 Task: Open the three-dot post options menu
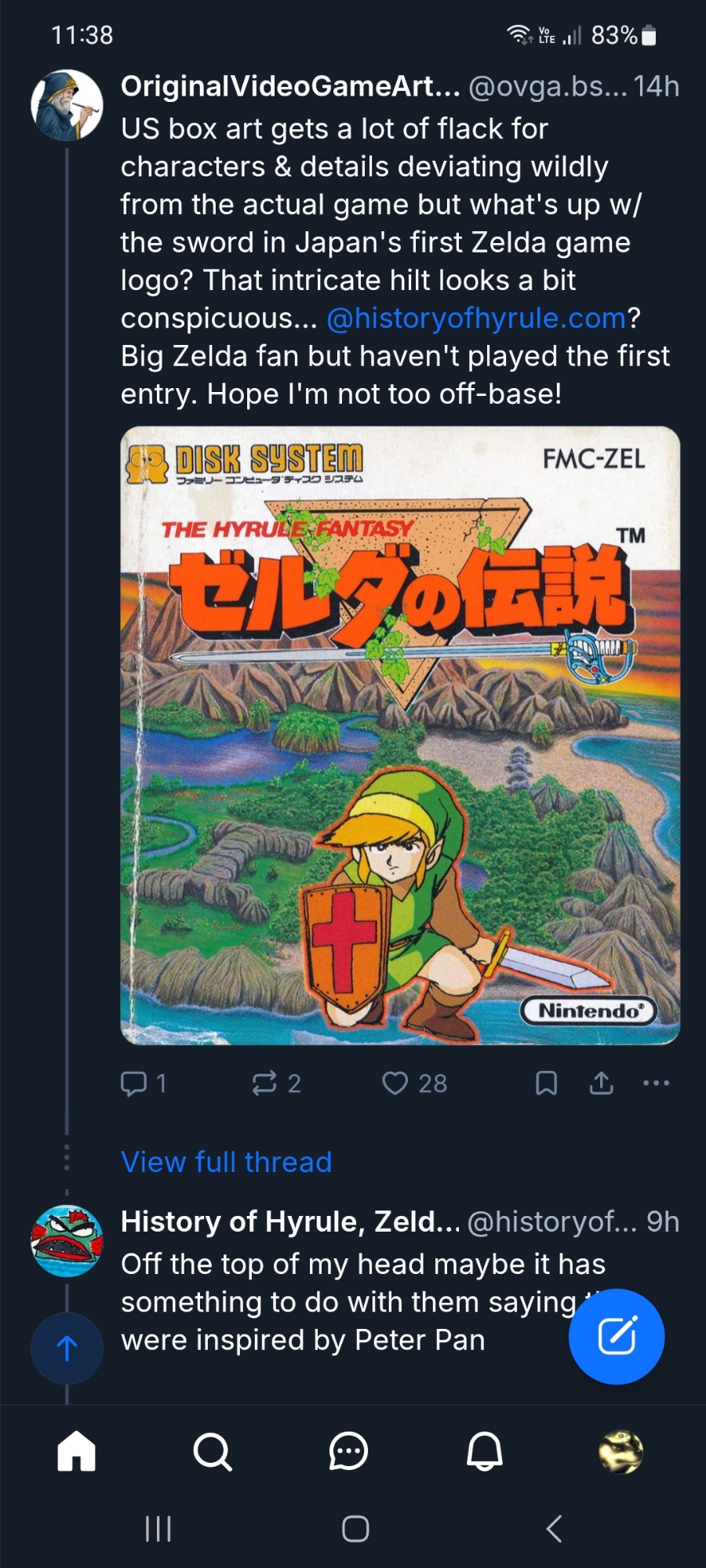point(656,1083)
